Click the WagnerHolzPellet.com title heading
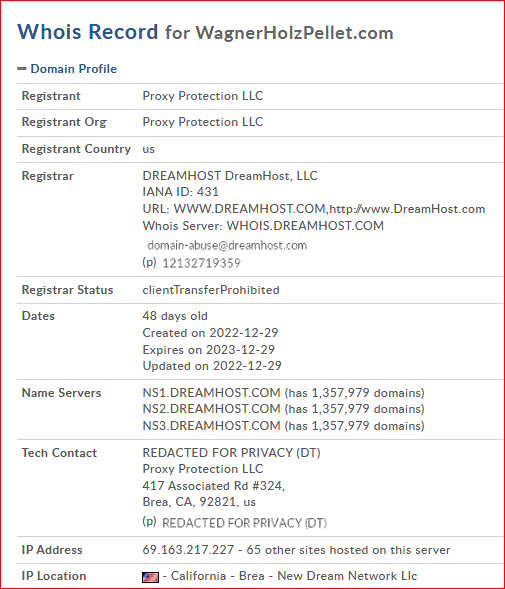Viewport: 505px width, 589px height. [x=294, y=33]
